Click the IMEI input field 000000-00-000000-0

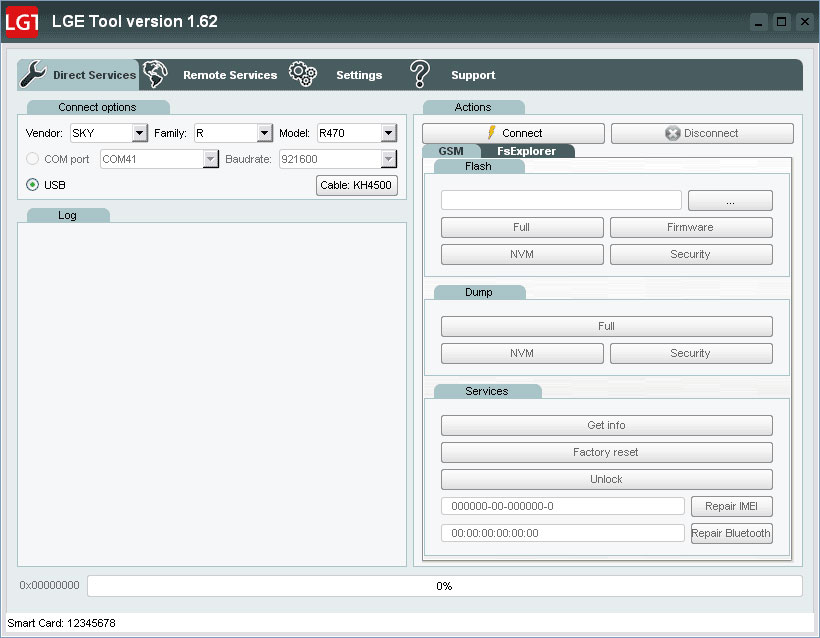pyautogui.click(x=563, y=506)
